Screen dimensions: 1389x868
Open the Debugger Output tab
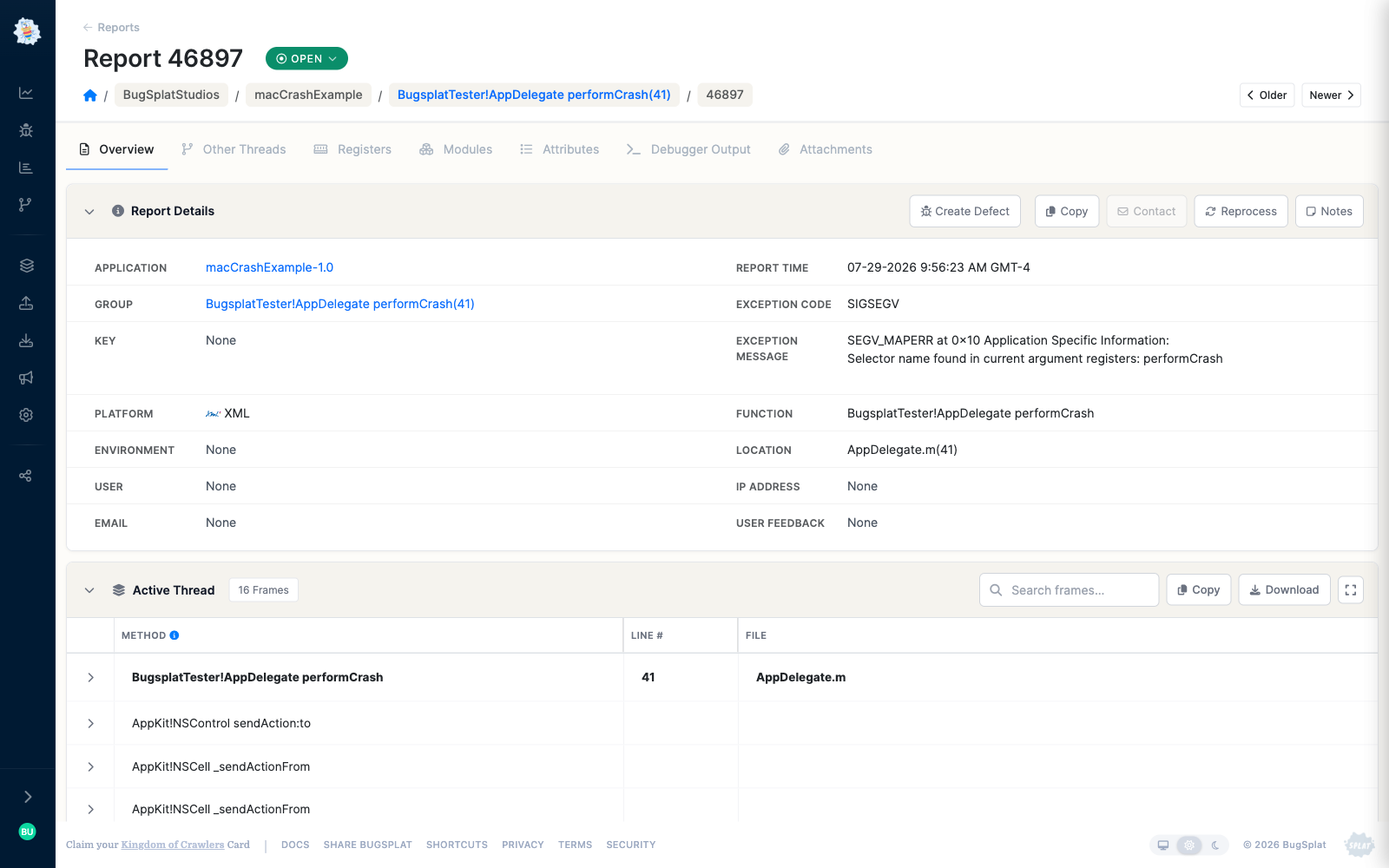[688, 149]
